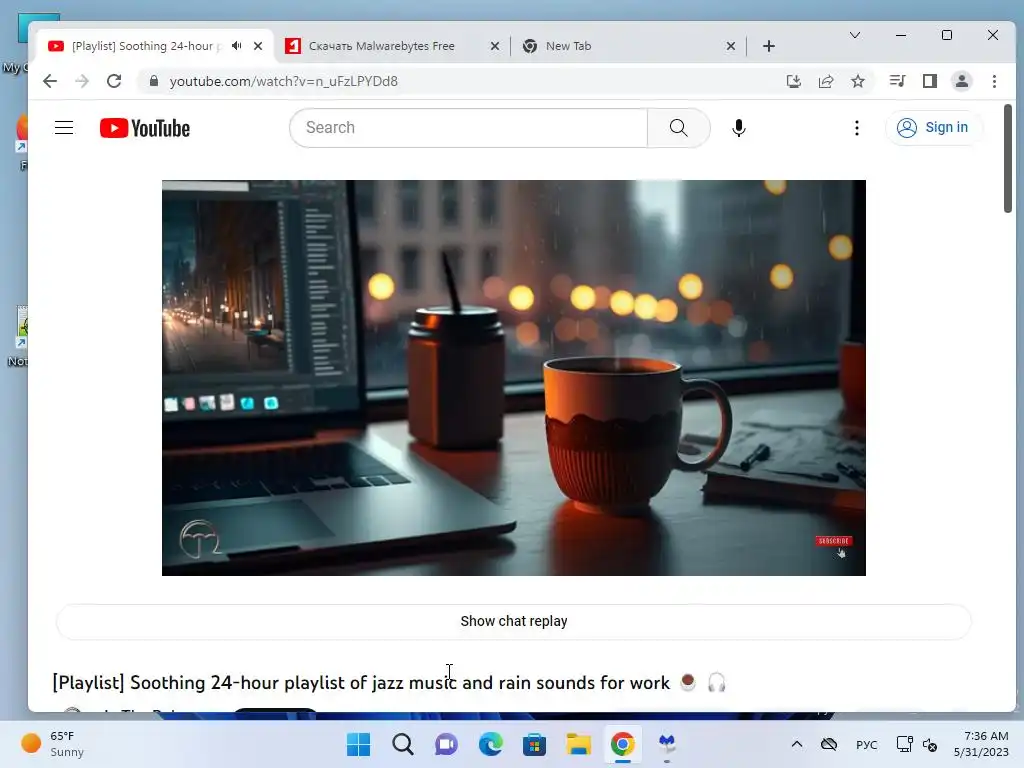Open YouTube settings three-dot menu
The height and width of the screenshot is (768, 1024).
[x=857, y=127]
